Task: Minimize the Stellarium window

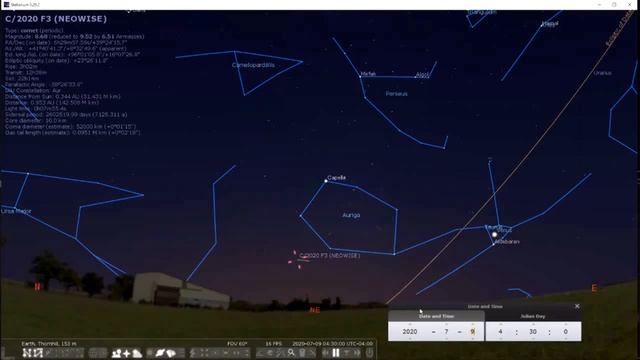Action: [599, 4]
